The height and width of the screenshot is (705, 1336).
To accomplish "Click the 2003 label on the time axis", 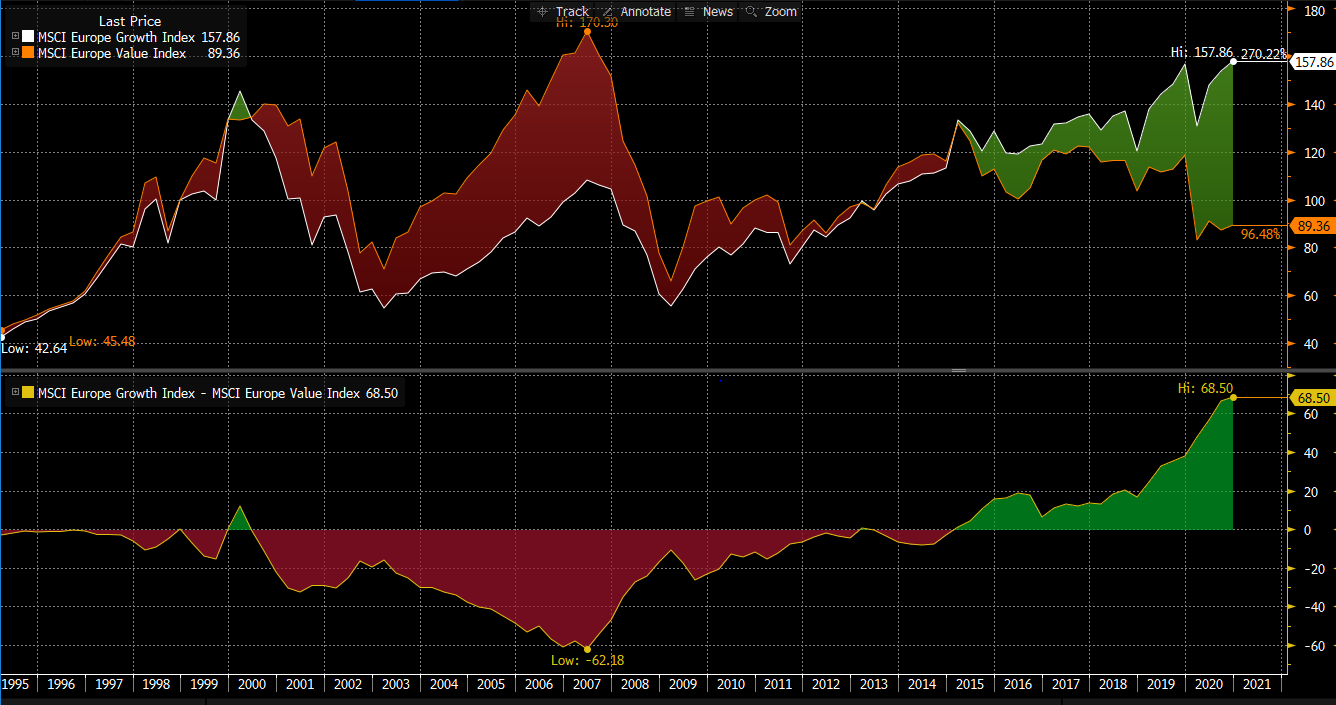I will pos(395,684).
